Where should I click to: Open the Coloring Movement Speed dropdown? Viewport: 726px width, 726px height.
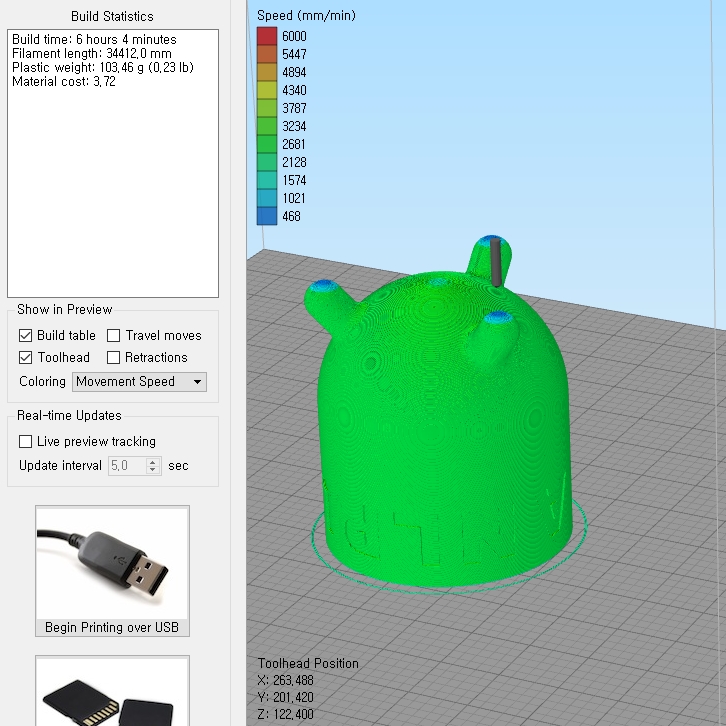tap(139, 382)
